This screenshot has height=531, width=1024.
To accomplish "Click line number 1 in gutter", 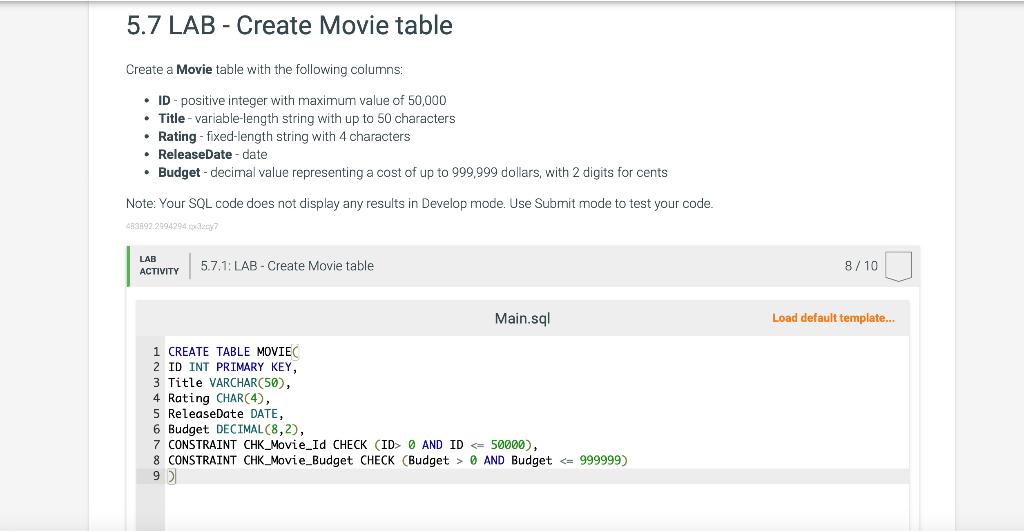I will coord(156,351).
